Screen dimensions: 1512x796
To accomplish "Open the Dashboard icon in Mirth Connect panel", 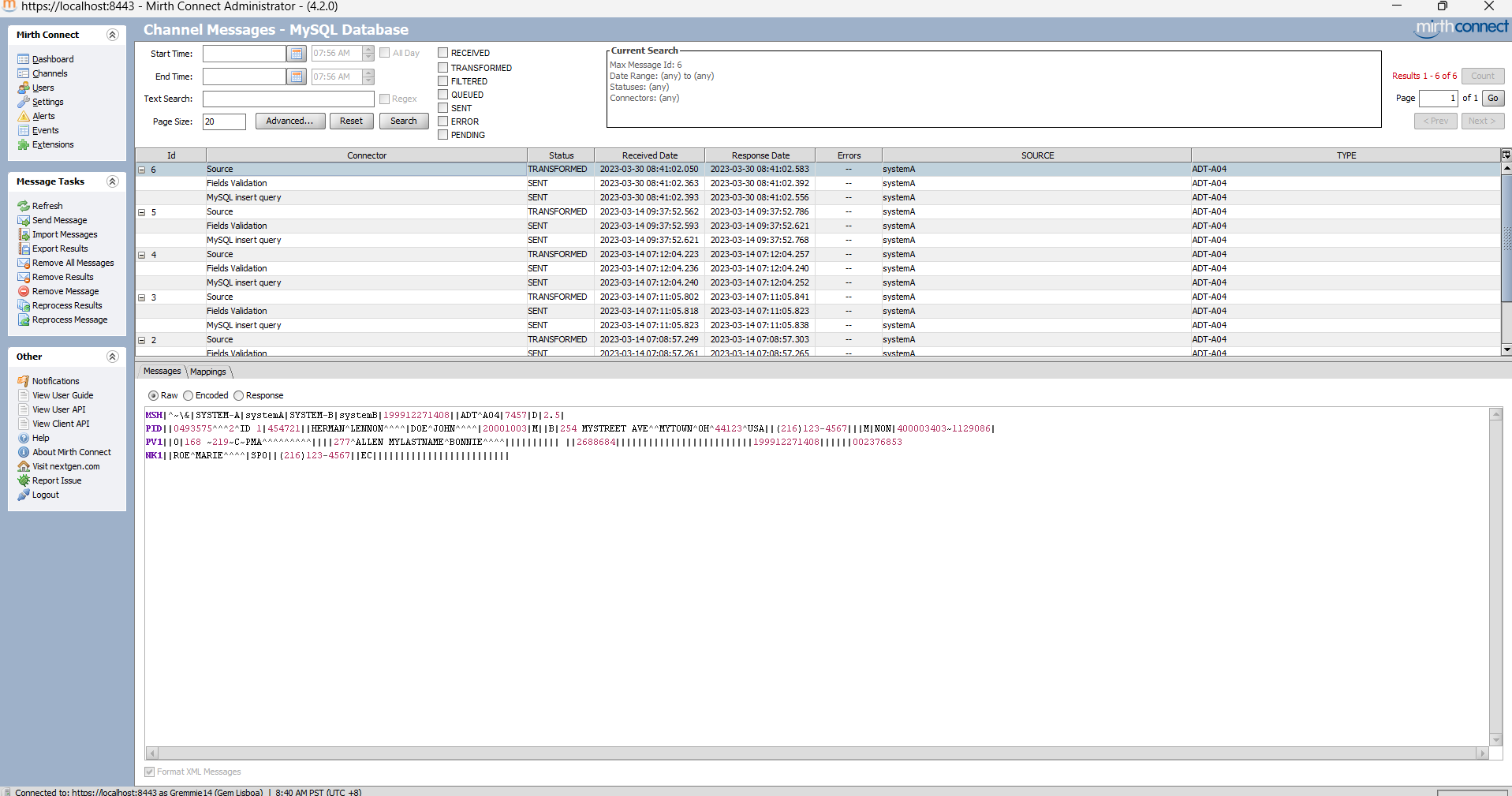I will pyautogui.click(x=23, y=59).
